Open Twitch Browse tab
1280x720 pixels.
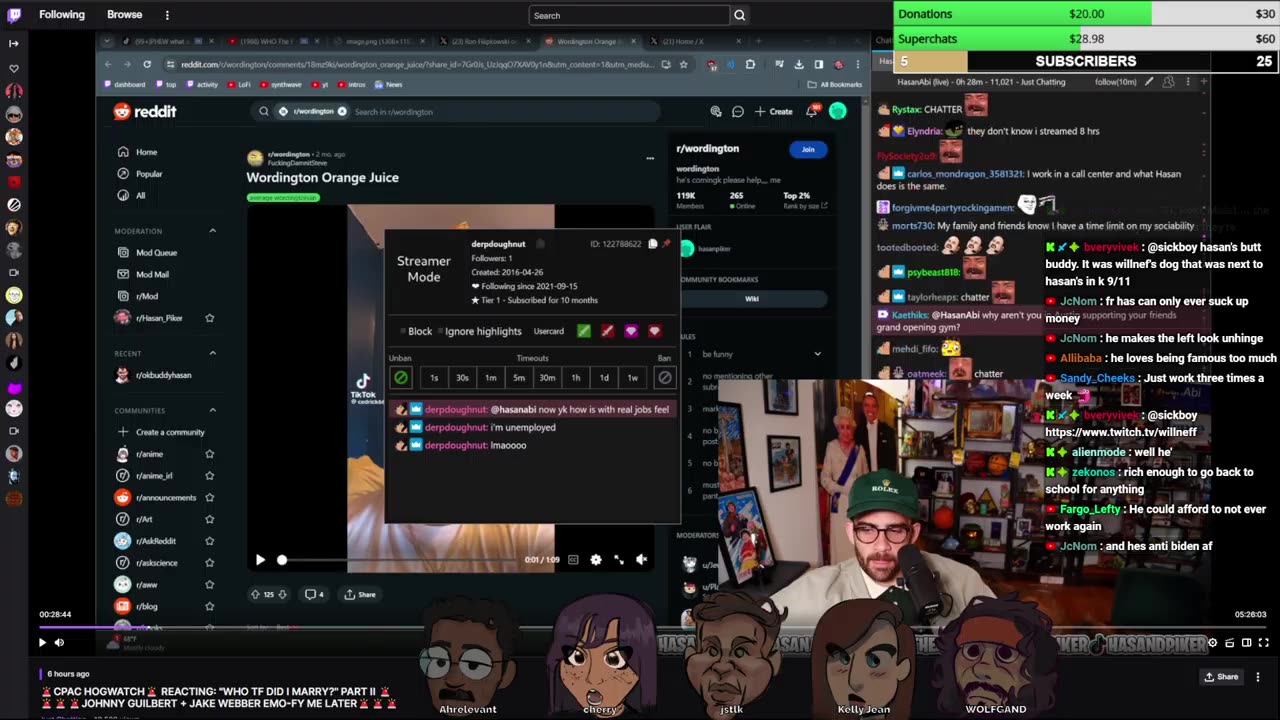[x=124, y=15]
